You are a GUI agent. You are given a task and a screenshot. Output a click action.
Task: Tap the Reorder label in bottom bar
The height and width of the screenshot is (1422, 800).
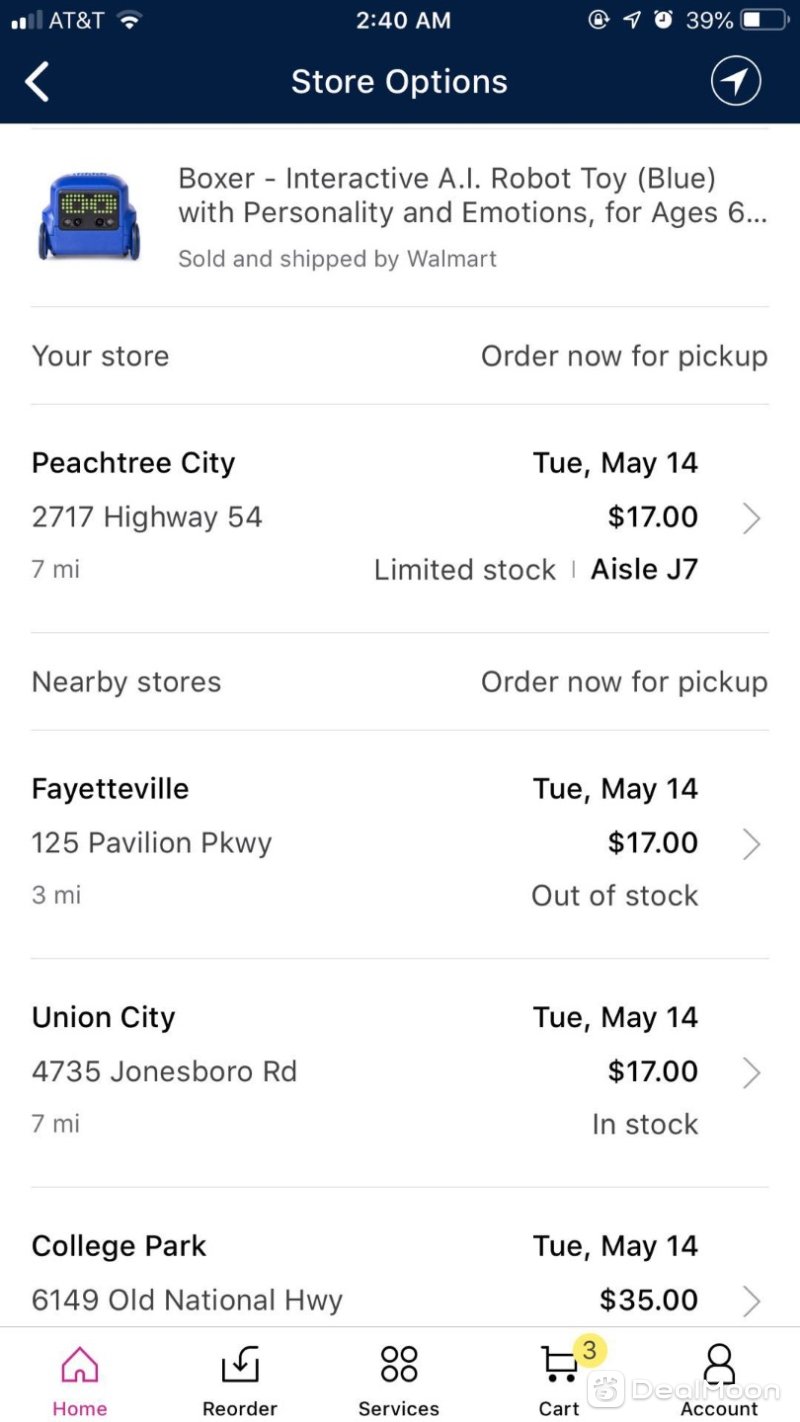coord(240,1408)
